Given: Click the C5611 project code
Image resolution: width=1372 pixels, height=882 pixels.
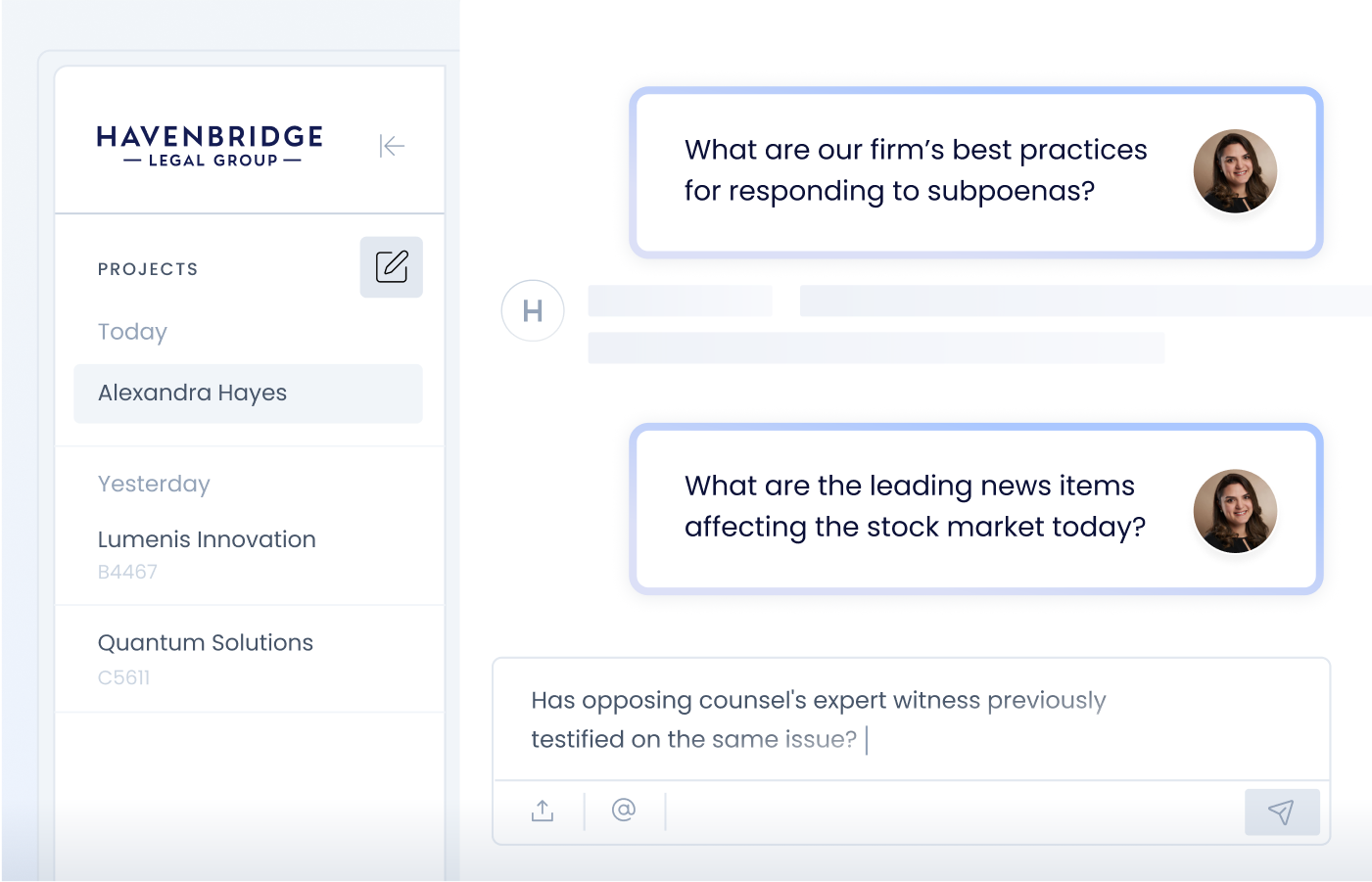Looking at the screenshot, I should 124,677.
